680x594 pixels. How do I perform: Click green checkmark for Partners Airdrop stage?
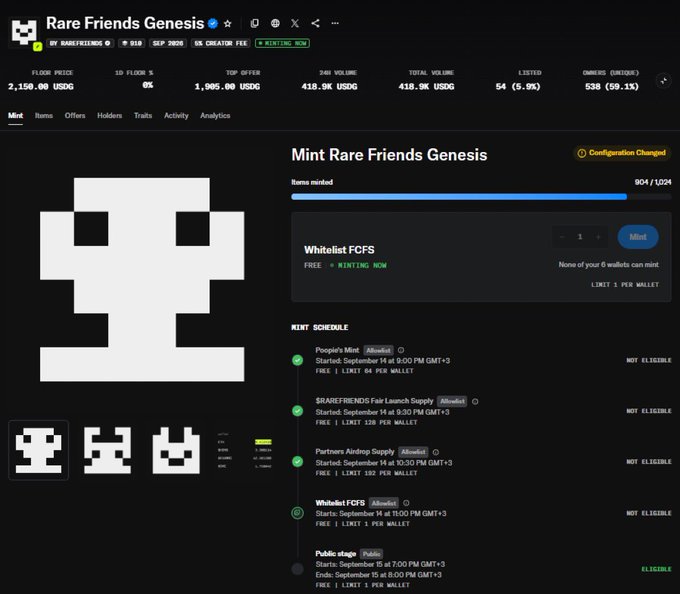pyautogui.click(x=298, y=461)
